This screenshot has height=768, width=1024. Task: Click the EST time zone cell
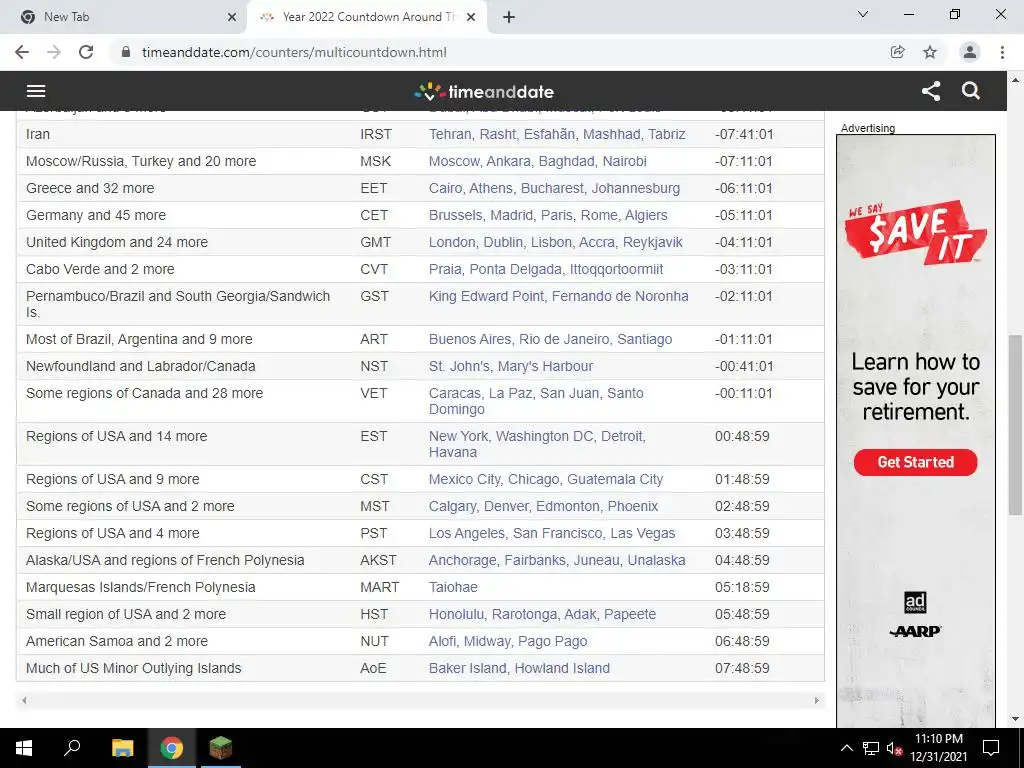coord(374,436)
